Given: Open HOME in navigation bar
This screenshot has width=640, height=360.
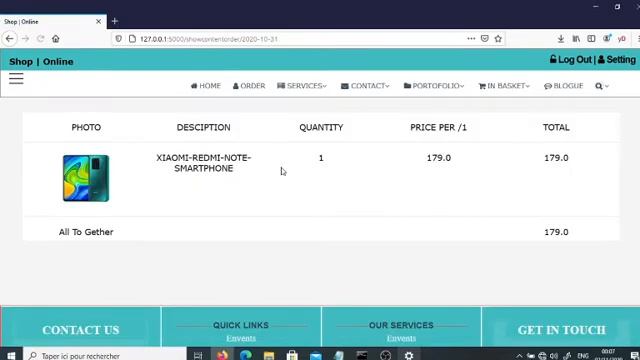Looking at the screenshot, I should coord(206,86).
